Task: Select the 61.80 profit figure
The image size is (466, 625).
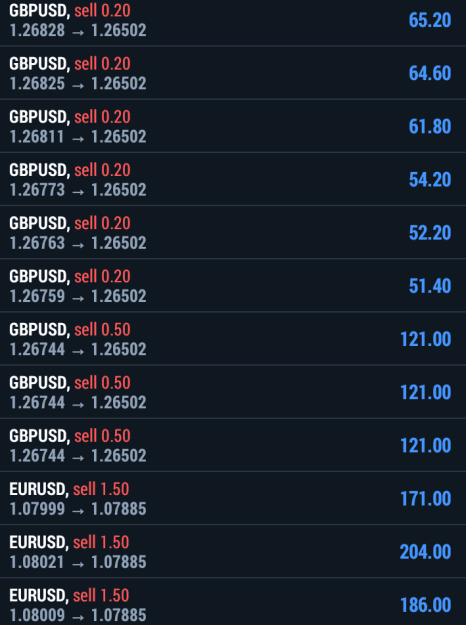Action: (x=430, y=126)
